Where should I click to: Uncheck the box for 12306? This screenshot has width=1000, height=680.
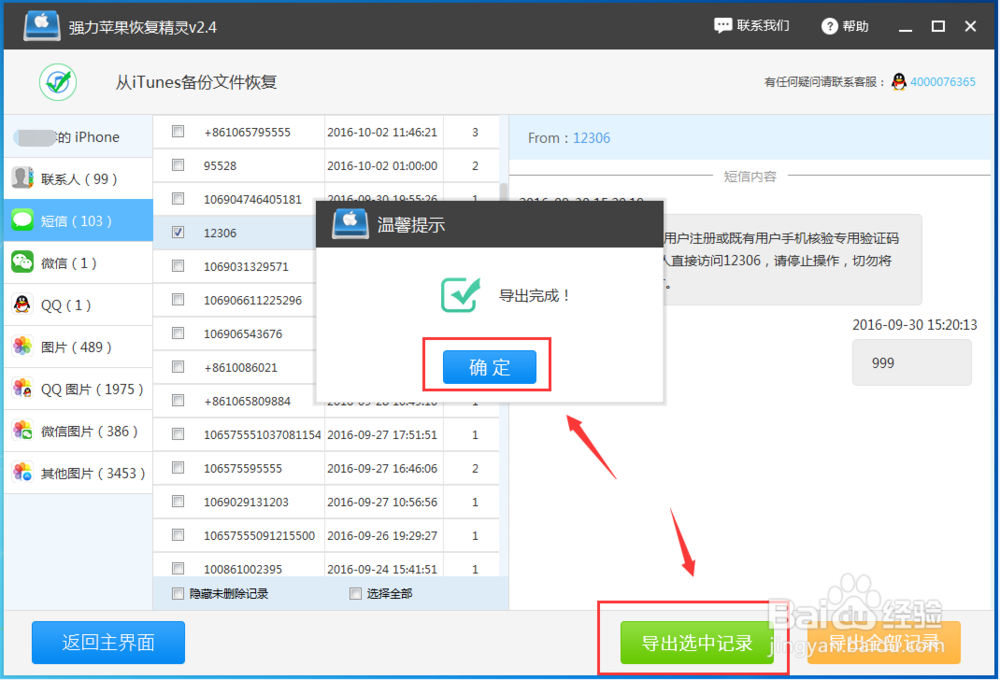click(x=178, y=232)
